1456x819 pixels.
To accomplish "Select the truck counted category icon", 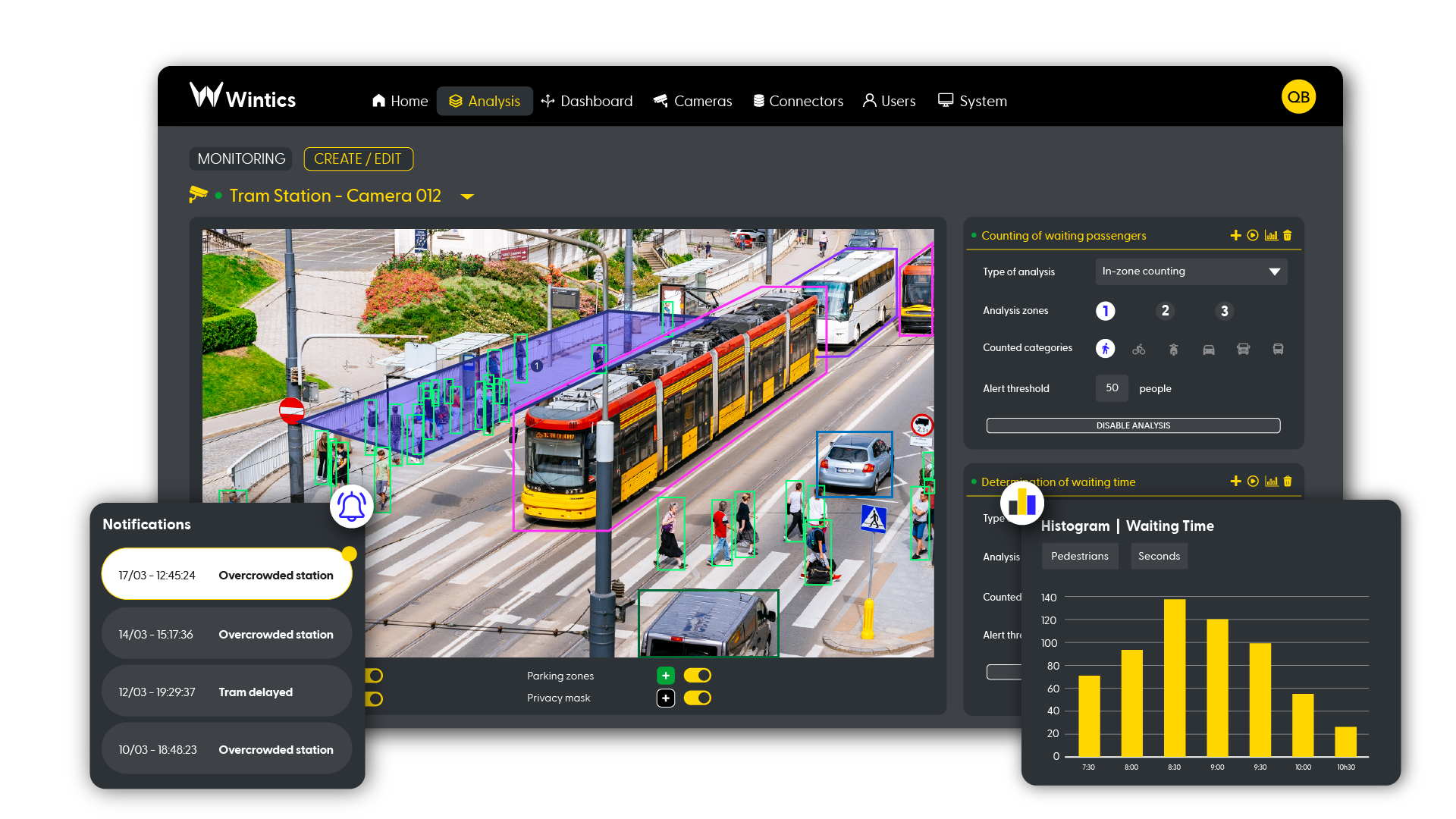I will click(x=1243, y=350).
